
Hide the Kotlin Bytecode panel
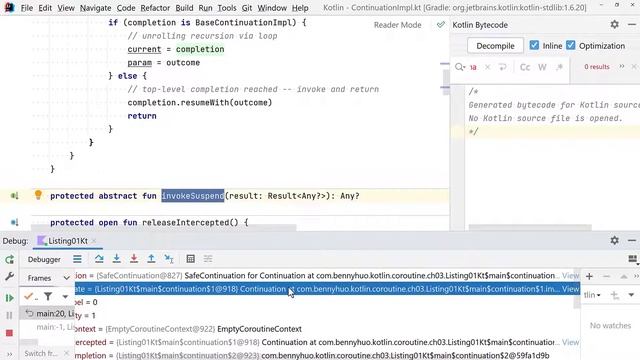pos(632,24)
